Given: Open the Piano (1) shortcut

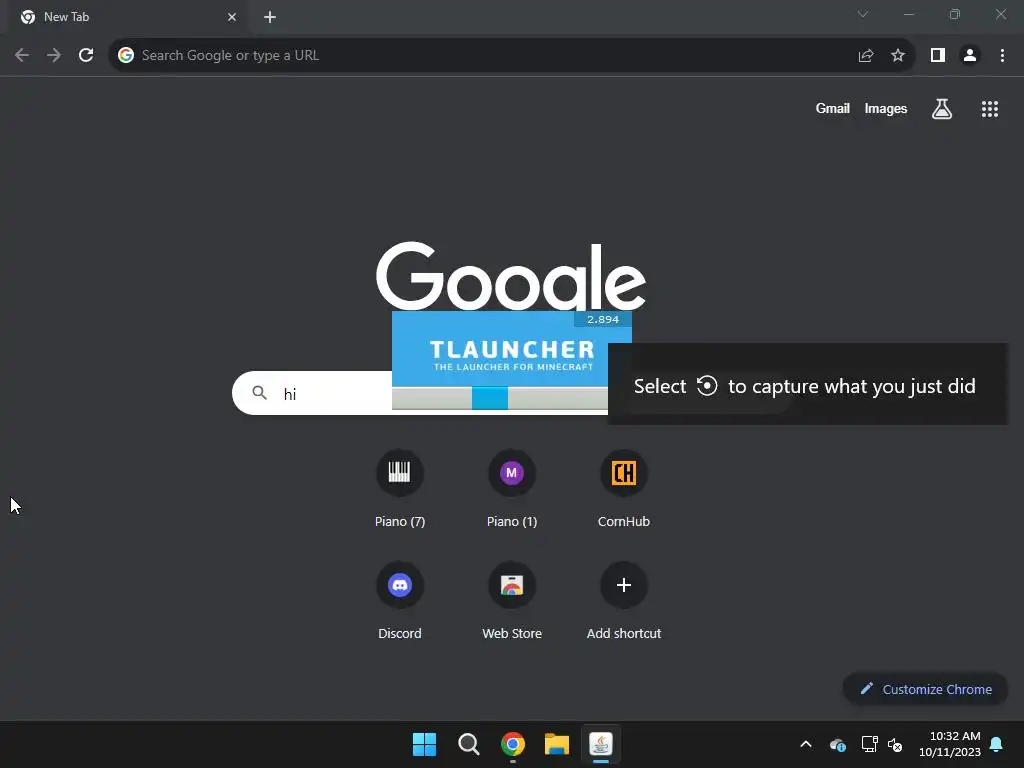Looking at the screenshot, I should click(512, 487).
